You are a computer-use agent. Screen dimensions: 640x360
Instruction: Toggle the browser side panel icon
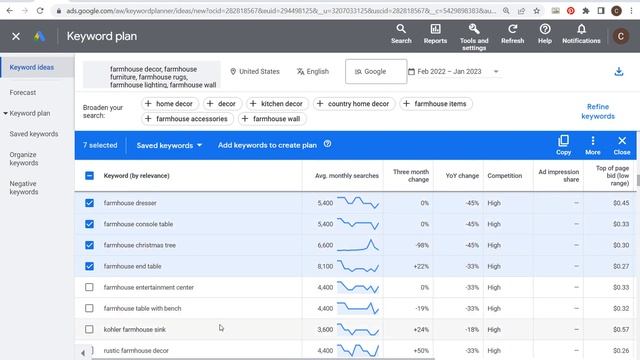pos(601,11)
